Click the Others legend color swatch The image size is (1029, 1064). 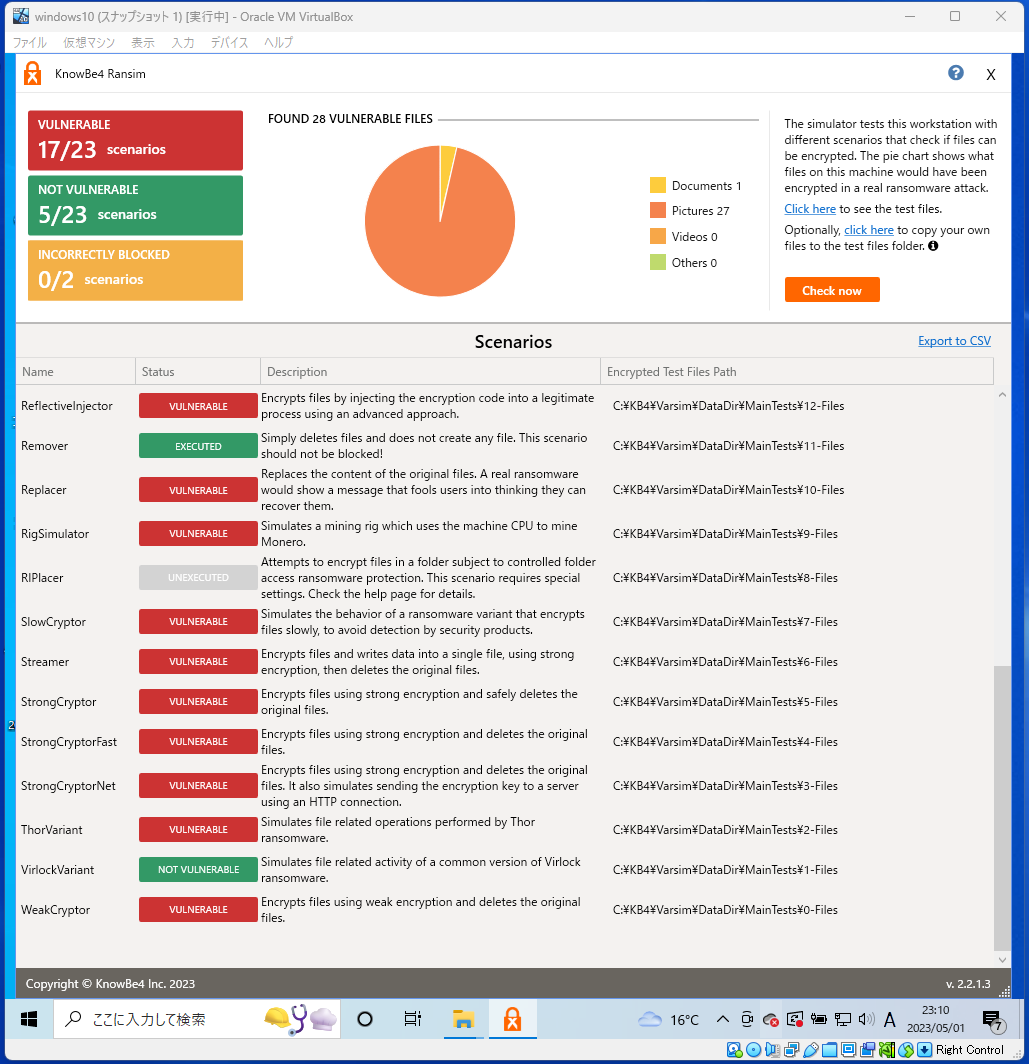tap(657, 262)
